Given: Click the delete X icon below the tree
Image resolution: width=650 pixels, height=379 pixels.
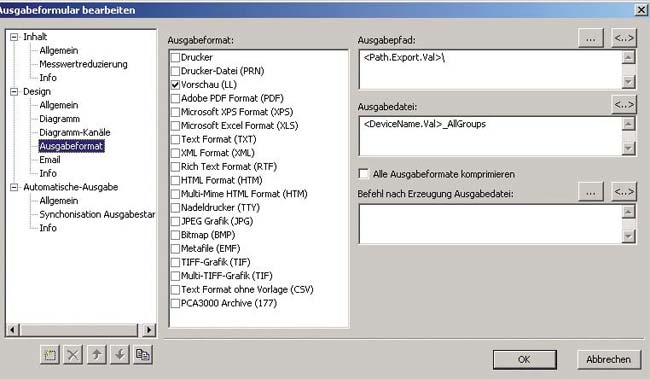Looking at the screenshot, I should tap(73, 355).
